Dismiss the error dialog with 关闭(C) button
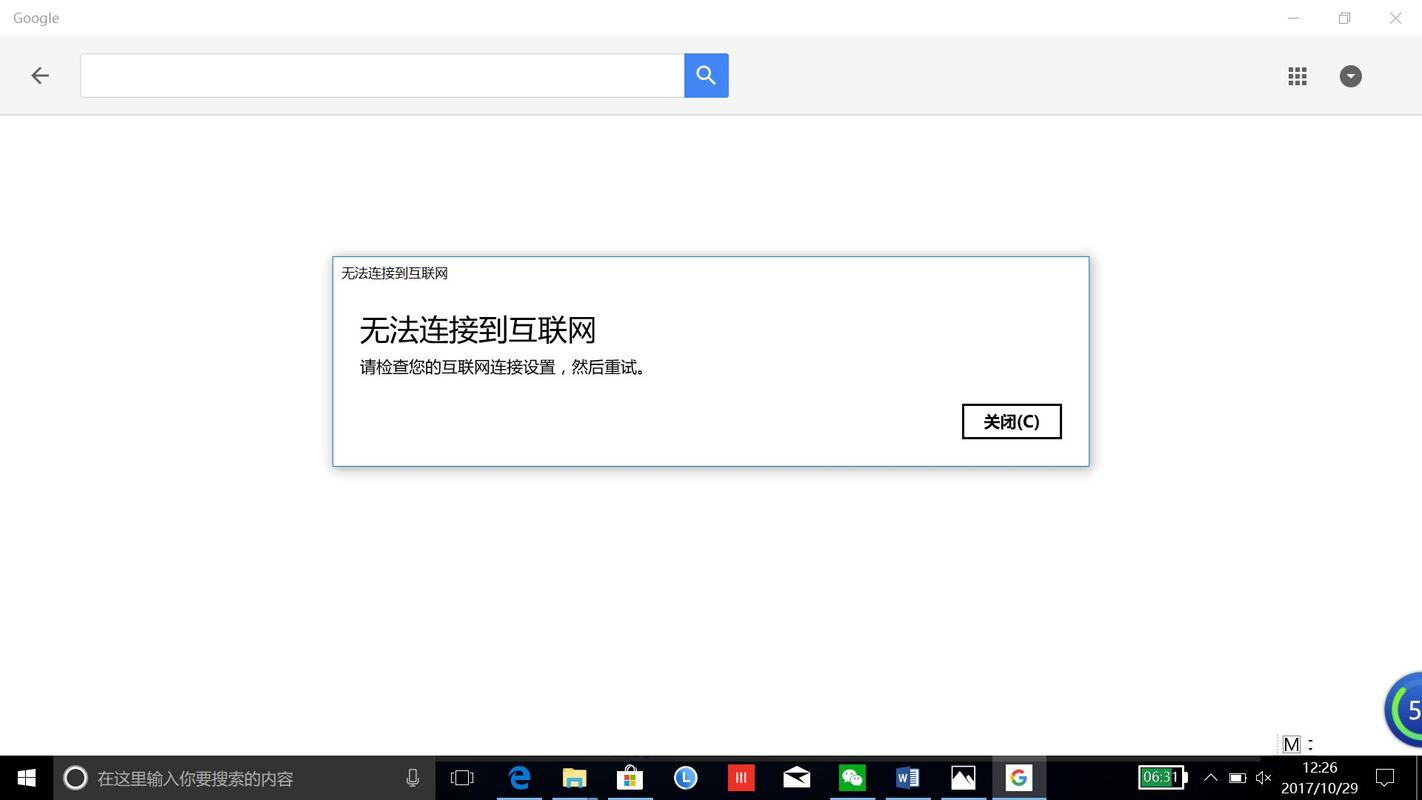Screen dimensions: 1422x800 click(x=1011, y=422)
